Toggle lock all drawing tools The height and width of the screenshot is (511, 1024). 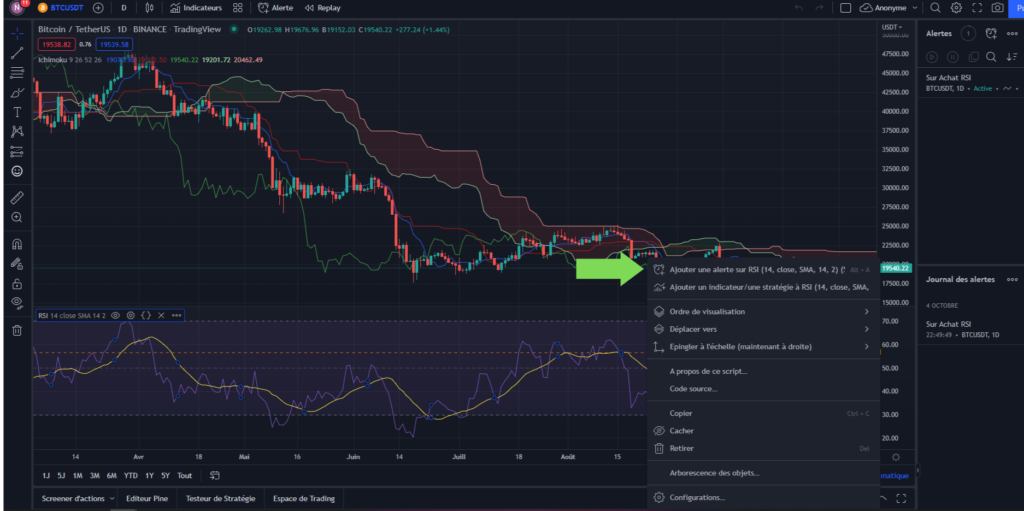[x=17, y=284]
